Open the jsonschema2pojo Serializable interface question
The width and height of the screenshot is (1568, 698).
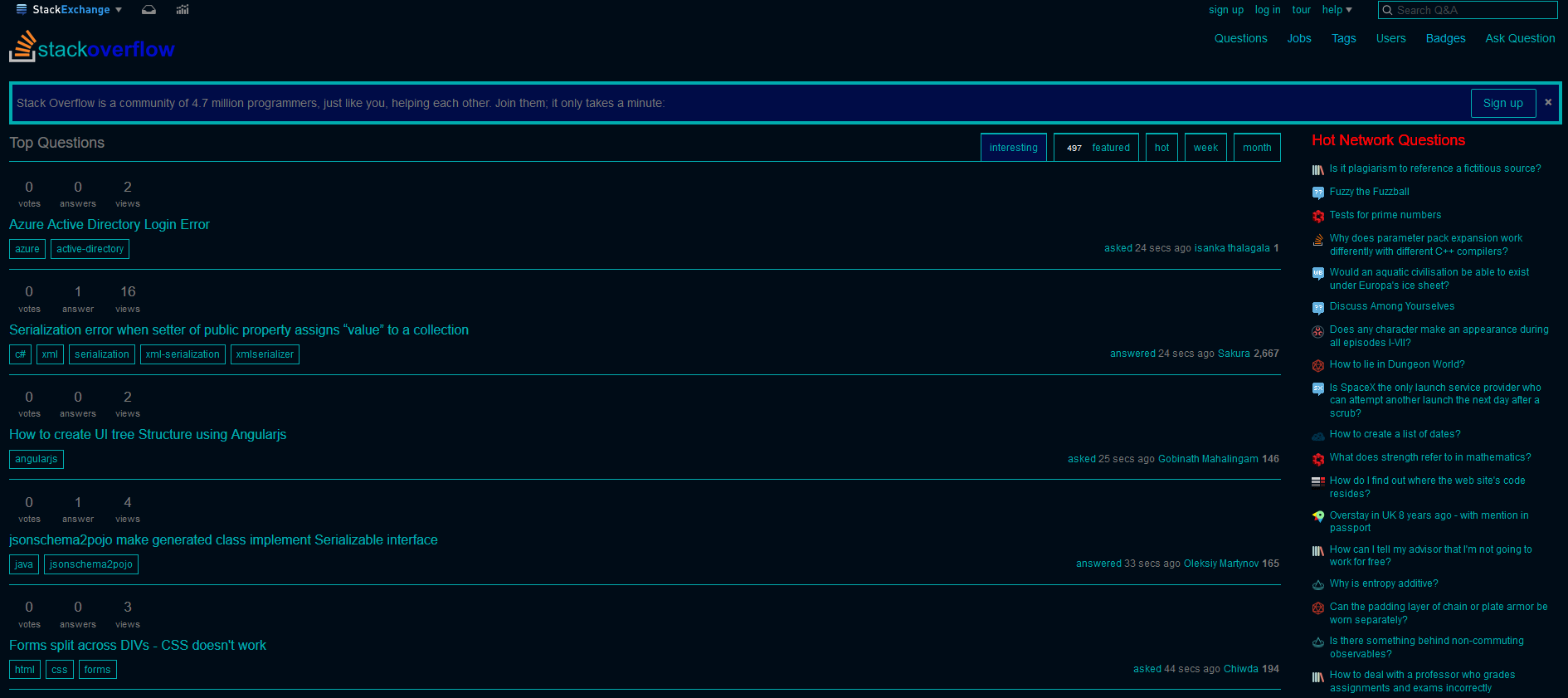(223, 539)
